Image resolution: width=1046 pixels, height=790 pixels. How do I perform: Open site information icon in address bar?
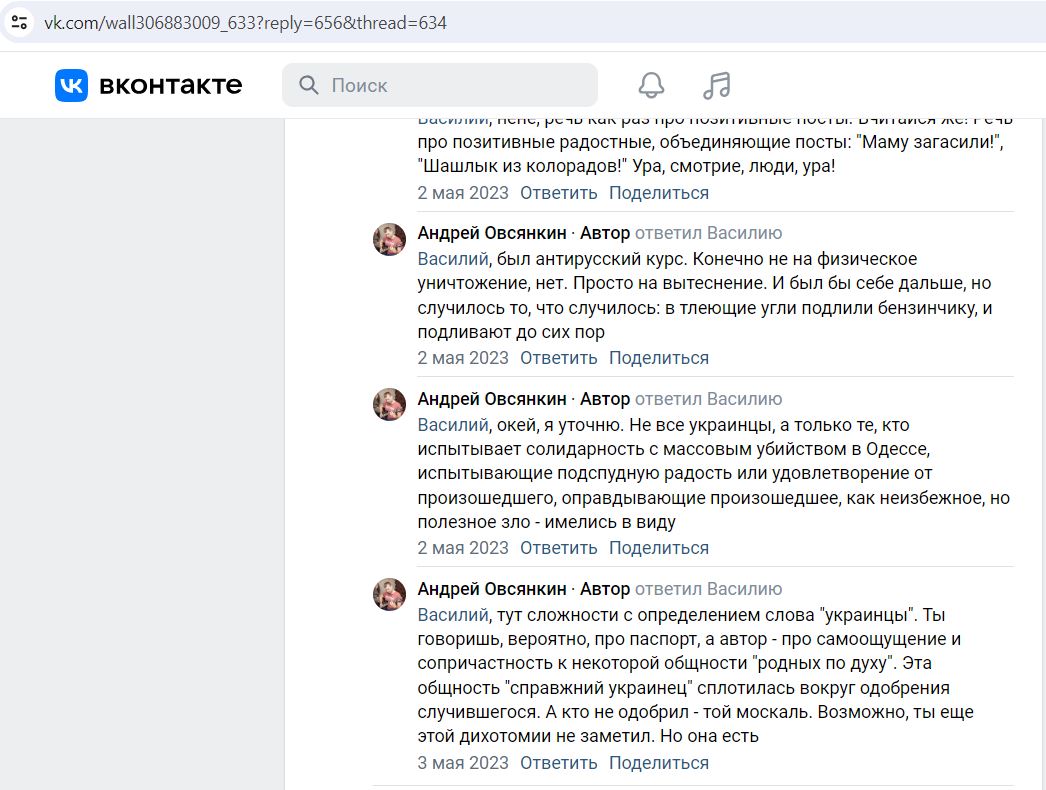pyautogui.click(x=19, y=23)
